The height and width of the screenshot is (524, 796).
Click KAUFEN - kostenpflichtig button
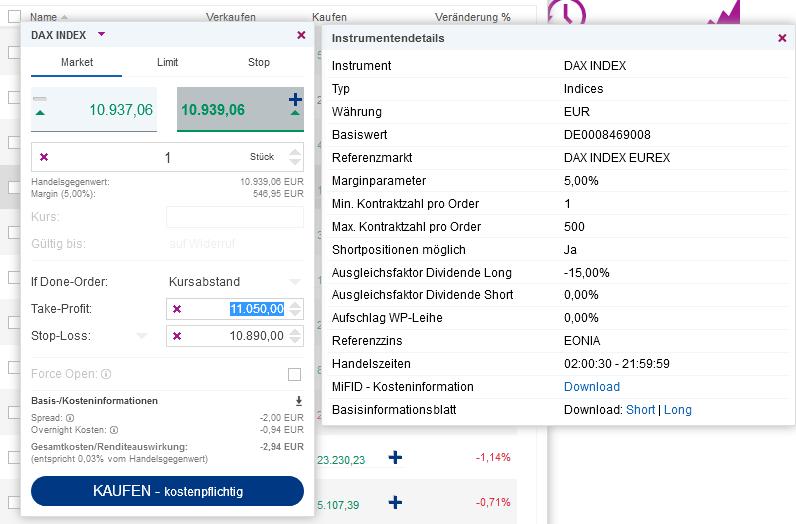click(168, 491)
